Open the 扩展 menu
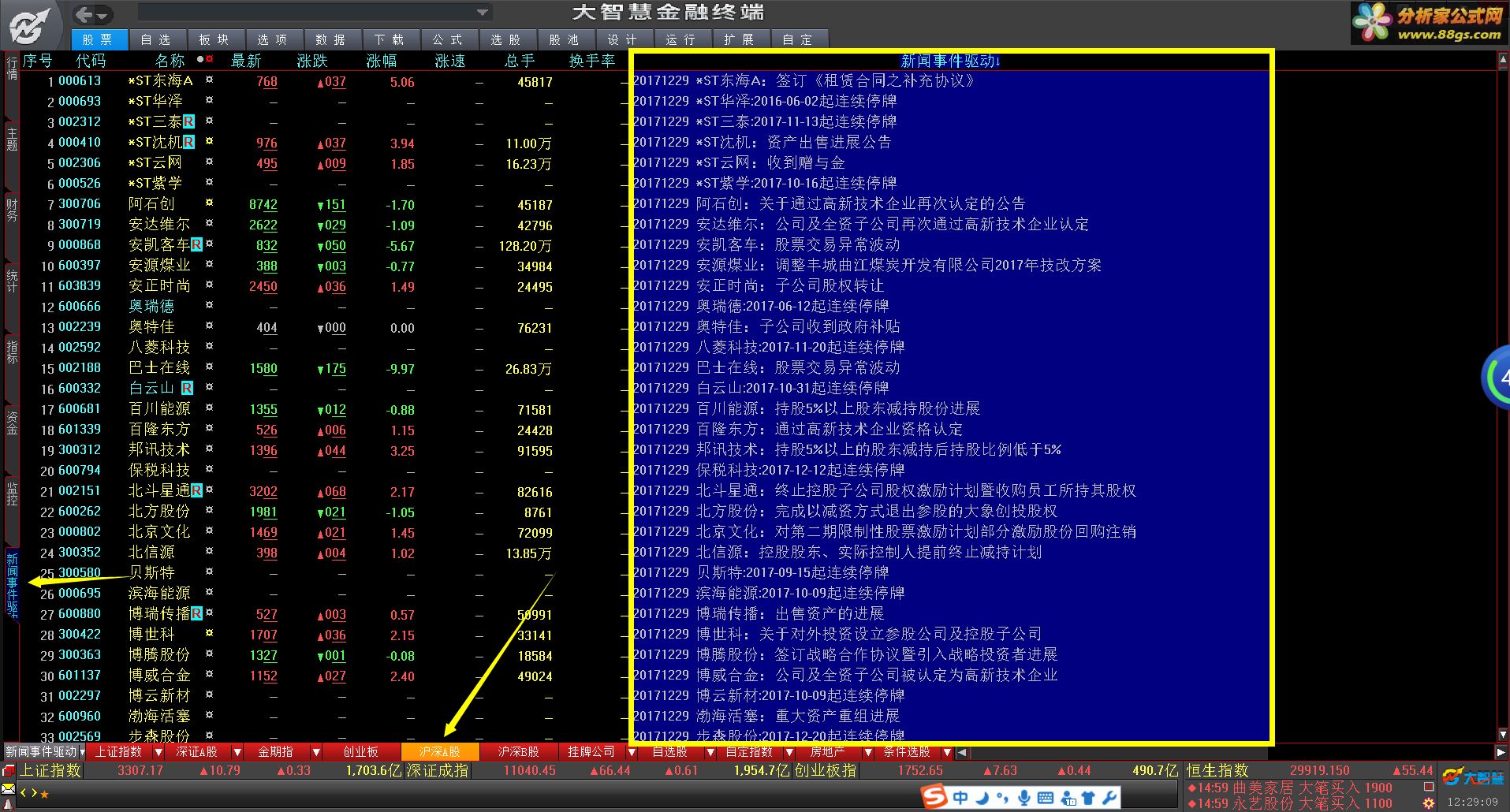This screenshot has height=812, width=1510. (740, 39)
